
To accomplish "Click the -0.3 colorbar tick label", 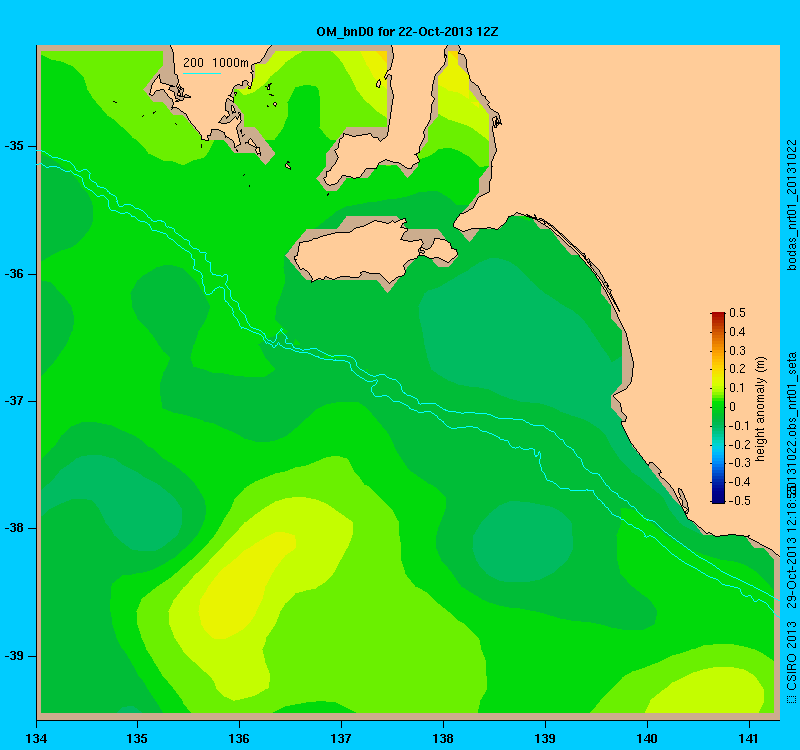I will point(738,463).
